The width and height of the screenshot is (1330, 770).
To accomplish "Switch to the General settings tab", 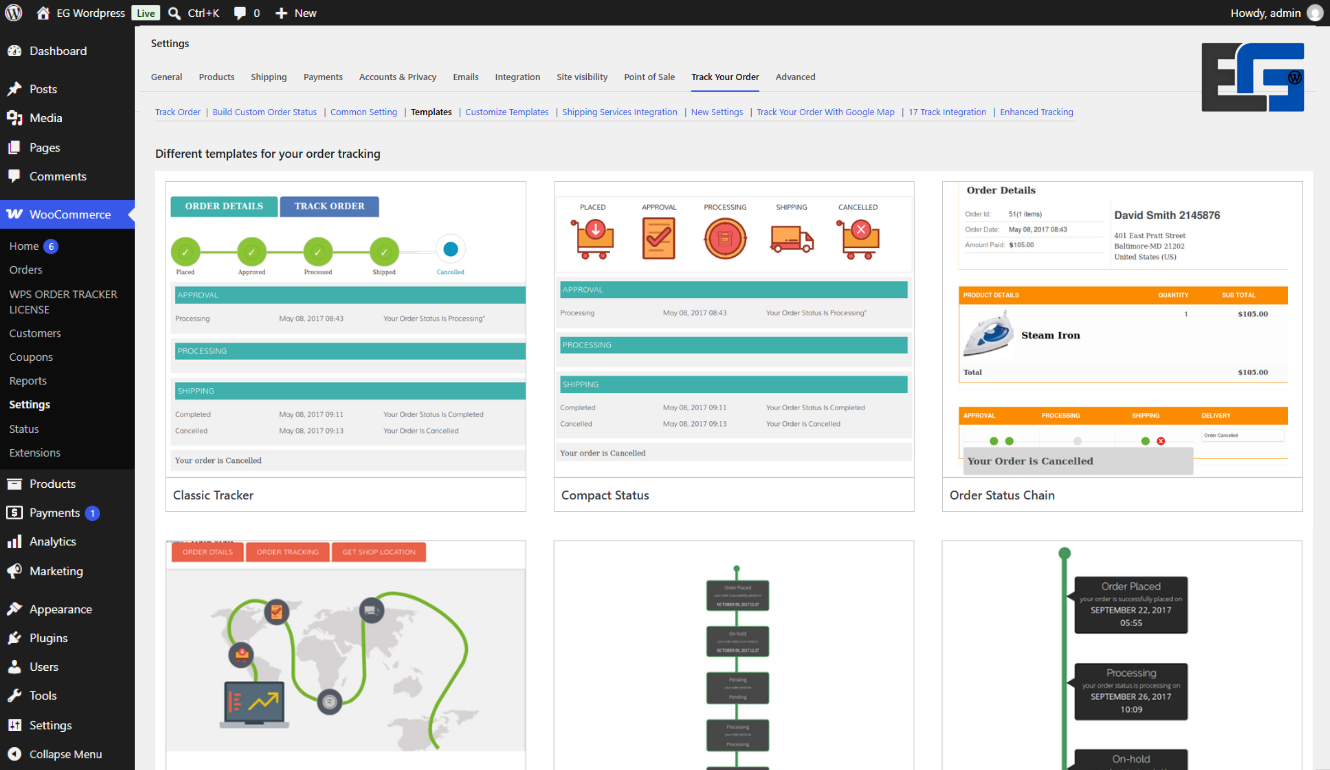I will click(167, 77).
